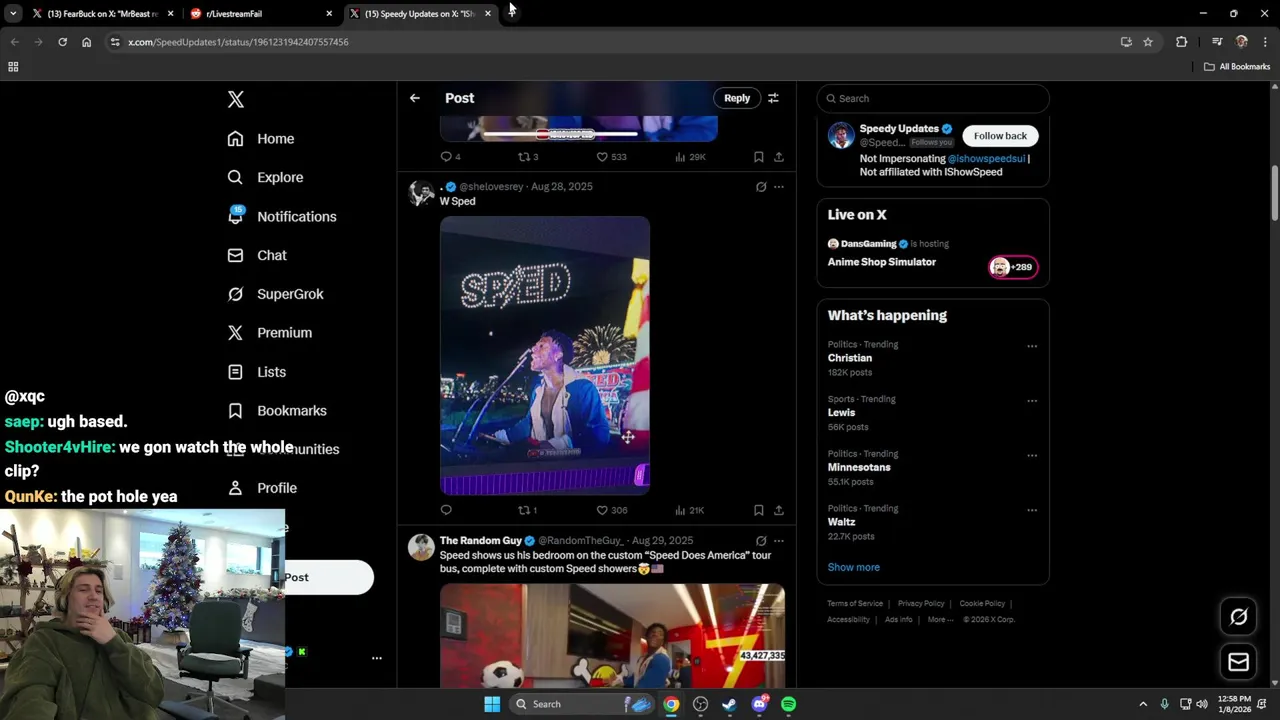Go back using the Post back arrow
Image resolution: width=1280 pixels, height=720 pixels.
415,98
